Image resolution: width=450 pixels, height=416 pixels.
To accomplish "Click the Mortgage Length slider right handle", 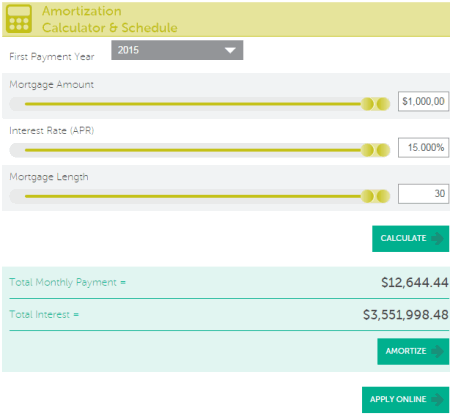I will [x=383, y=196].
